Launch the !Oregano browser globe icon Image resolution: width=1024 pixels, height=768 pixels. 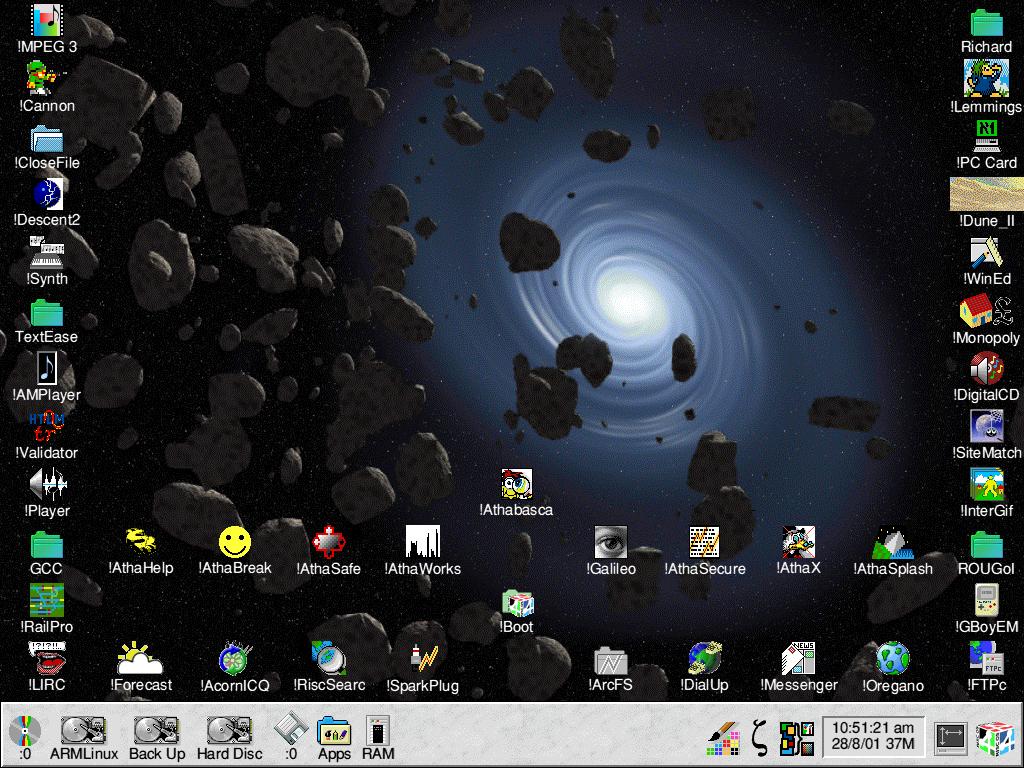pos(893,658)
